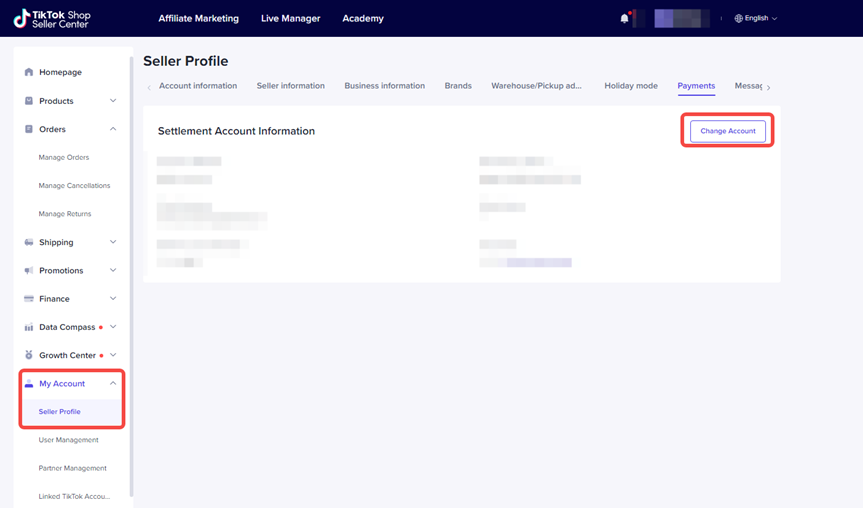Open Manage Orders
This screenshot has height=508, width=863.
click(64, 157)
